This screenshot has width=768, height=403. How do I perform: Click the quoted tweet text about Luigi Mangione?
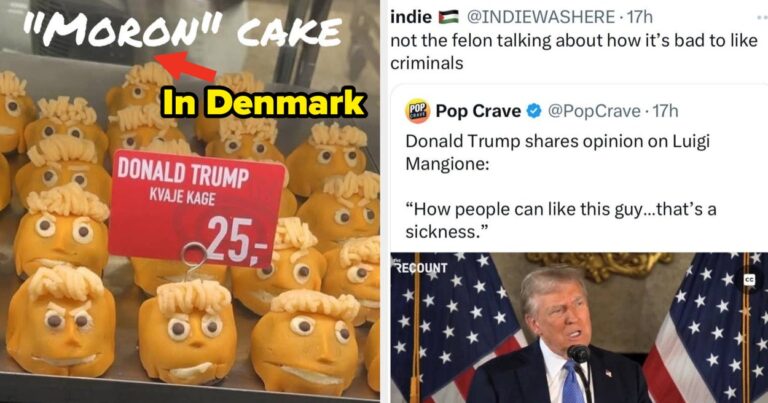(561, 186)
